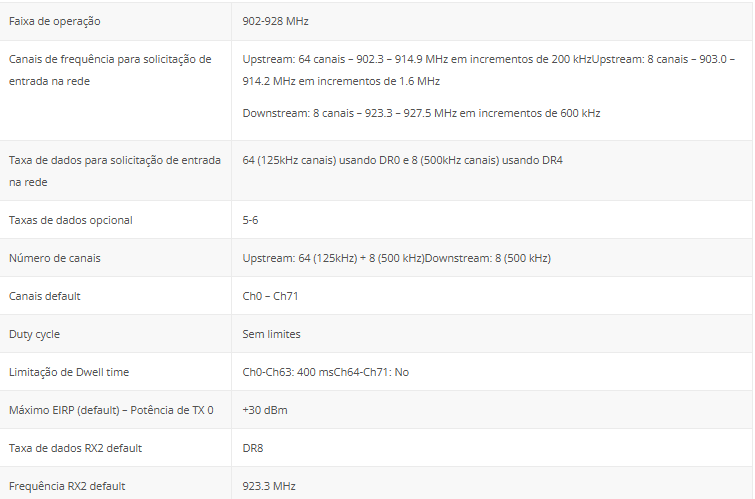755x499 pixels.
Task: Click the 'Canais default' label cell
Action: pos(45,296)
